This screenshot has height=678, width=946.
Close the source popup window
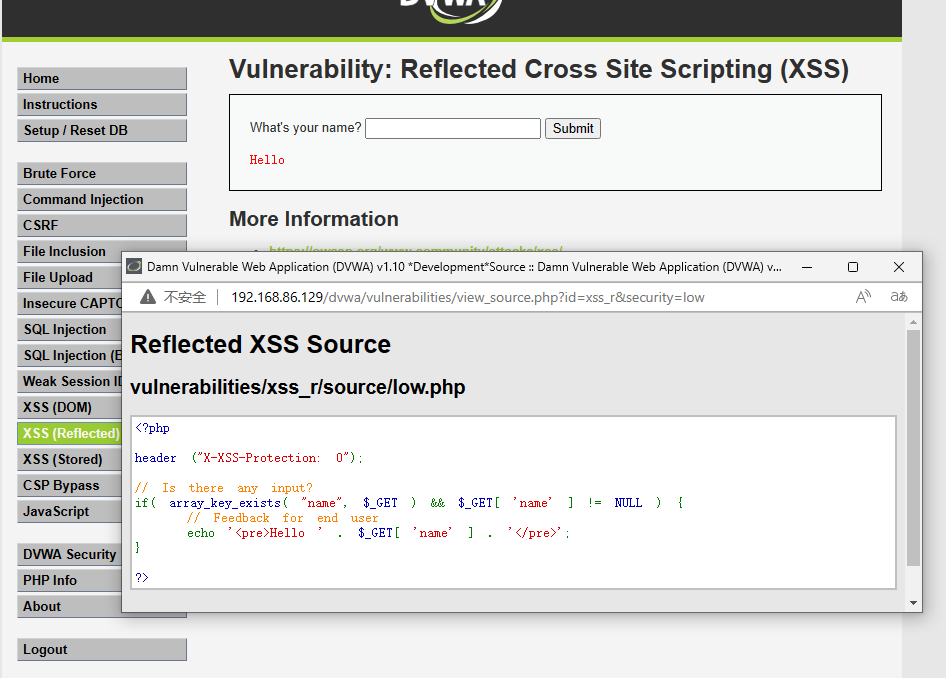coord(899,267)
